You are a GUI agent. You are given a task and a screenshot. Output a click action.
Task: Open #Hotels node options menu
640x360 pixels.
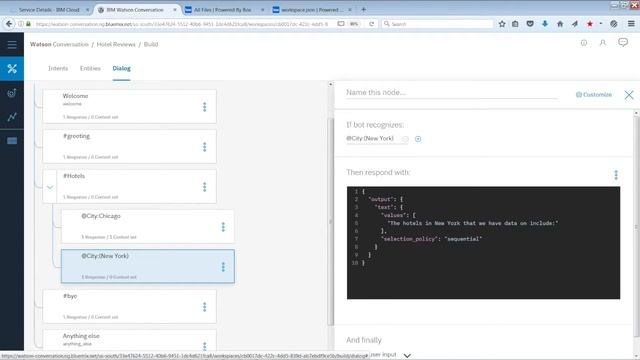pos(204,187)
